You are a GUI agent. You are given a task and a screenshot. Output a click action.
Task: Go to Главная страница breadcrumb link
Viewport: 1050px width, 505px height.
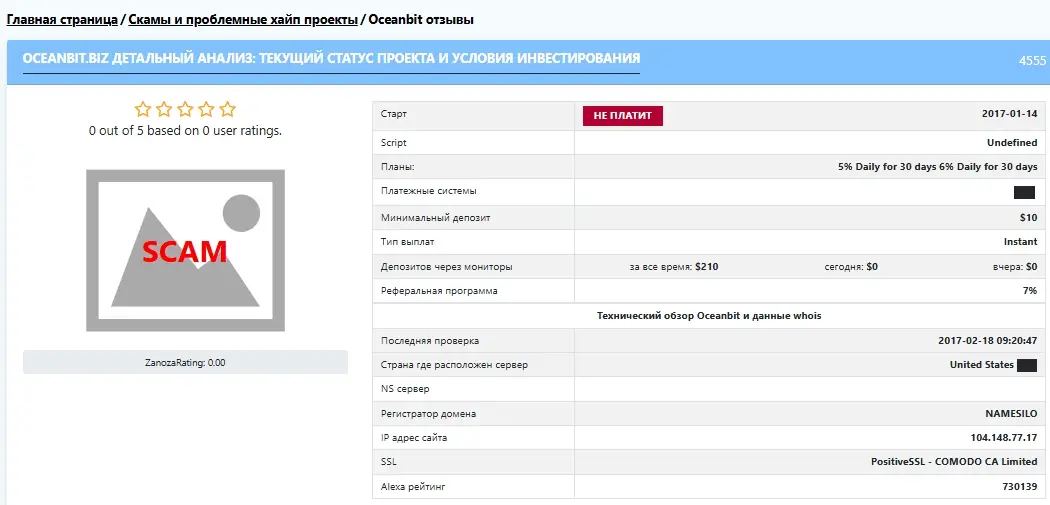coord(62,19)
